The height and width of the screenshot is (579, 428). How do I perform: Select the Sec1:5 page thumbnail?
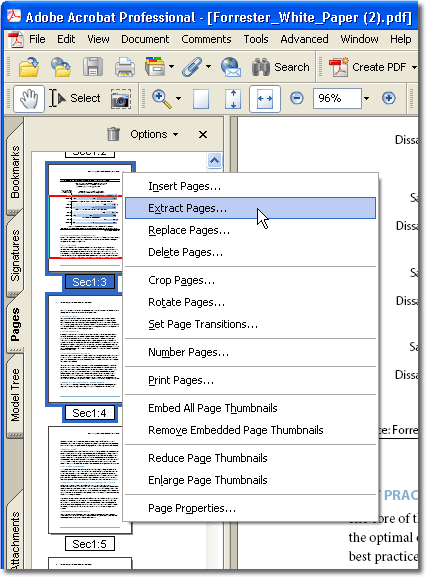click(x=86, y=480)
